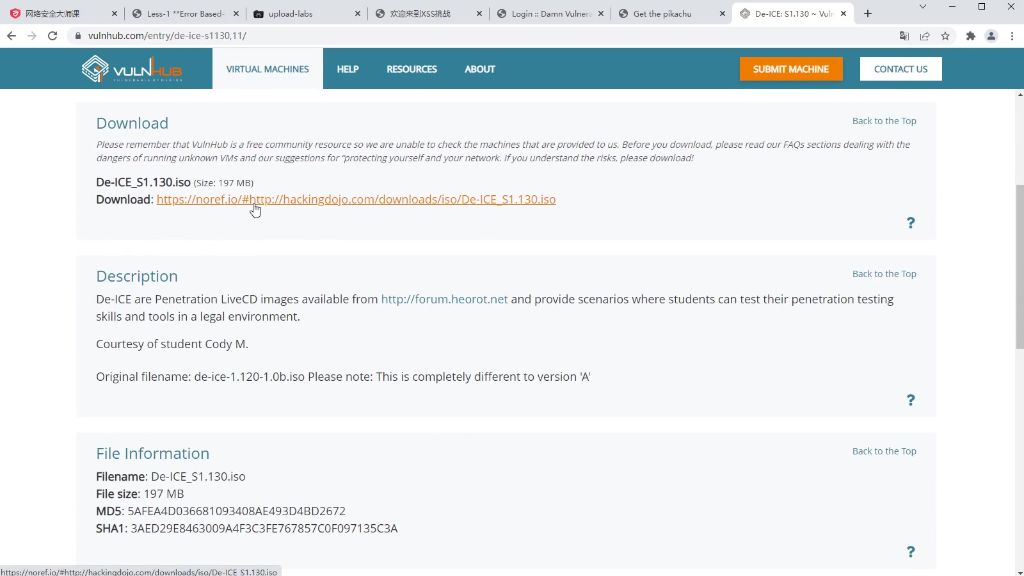Click Back to the Top in File Information section

click(x=884, y=451)
